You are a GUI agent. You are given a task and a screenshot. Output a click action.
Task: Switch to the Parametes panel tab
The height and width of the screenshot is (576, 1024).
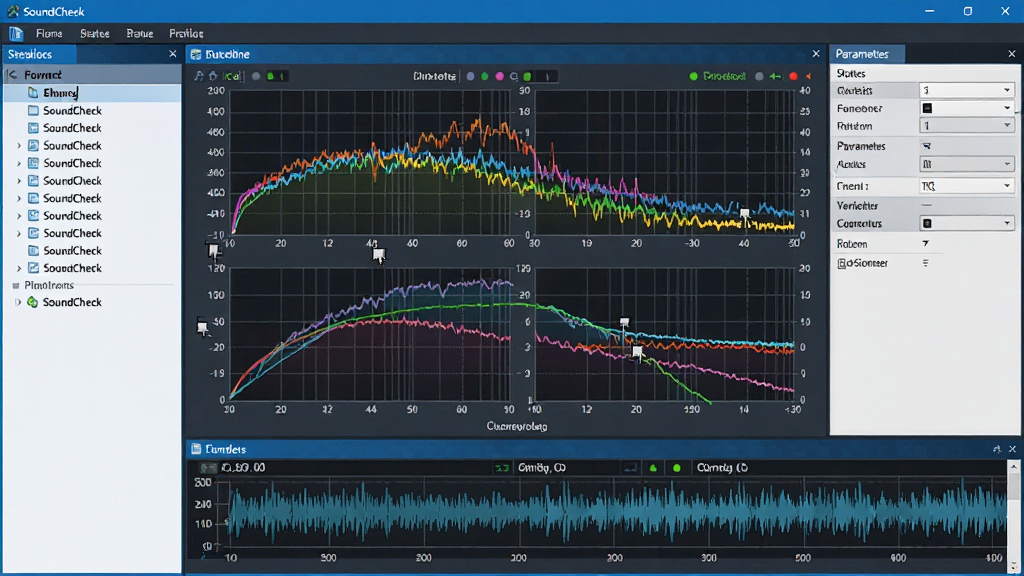(x=867, y=54)
